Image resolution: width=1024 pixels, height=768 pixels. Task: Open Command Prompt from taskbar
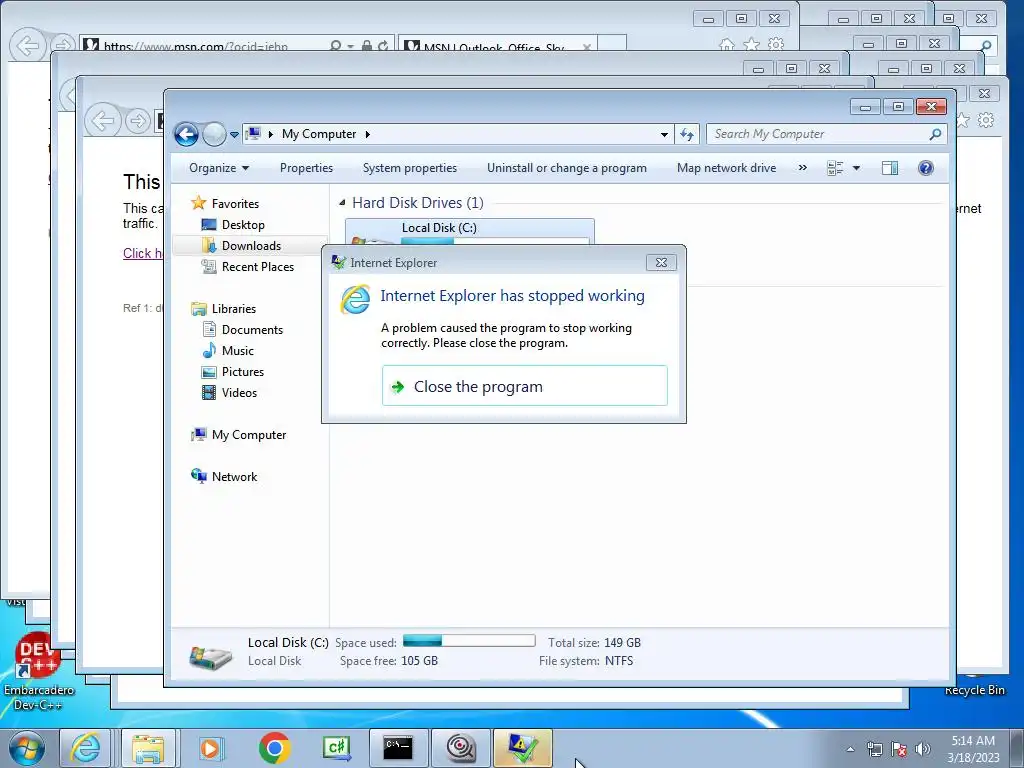point(398,748)
